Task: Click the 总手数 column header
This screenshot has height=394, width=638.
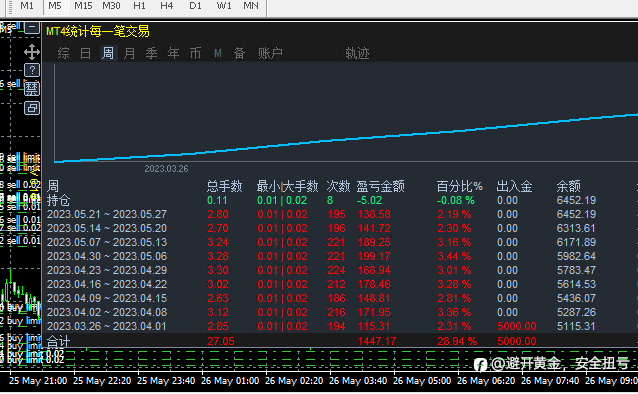Action: point(224,186)
